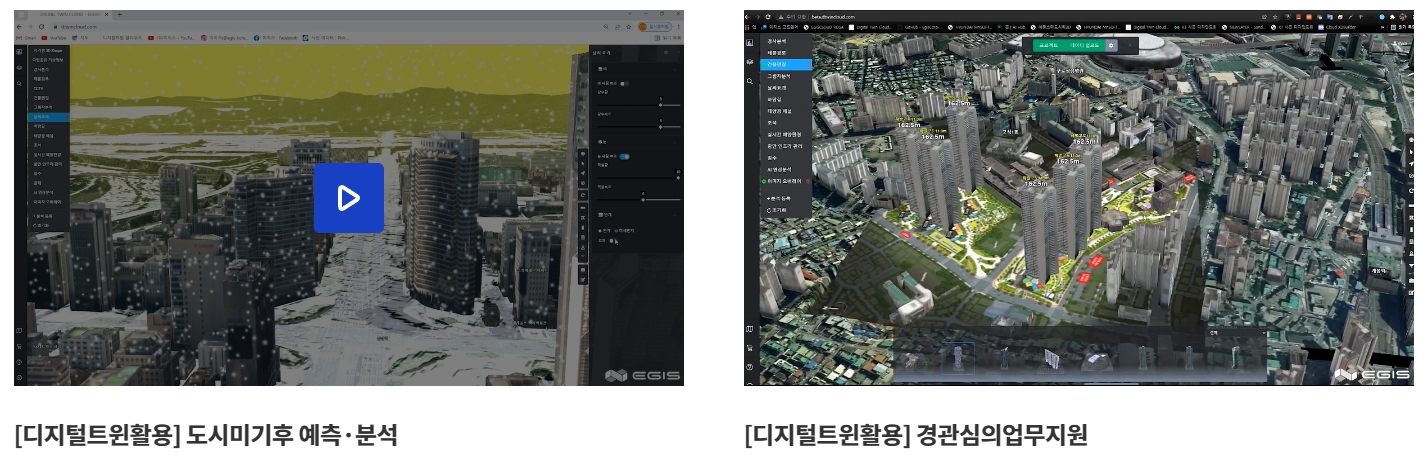Screen dimensions: 1426x460
Task: Collapse the first section header in the snow panel
Action: pos(600,68)
